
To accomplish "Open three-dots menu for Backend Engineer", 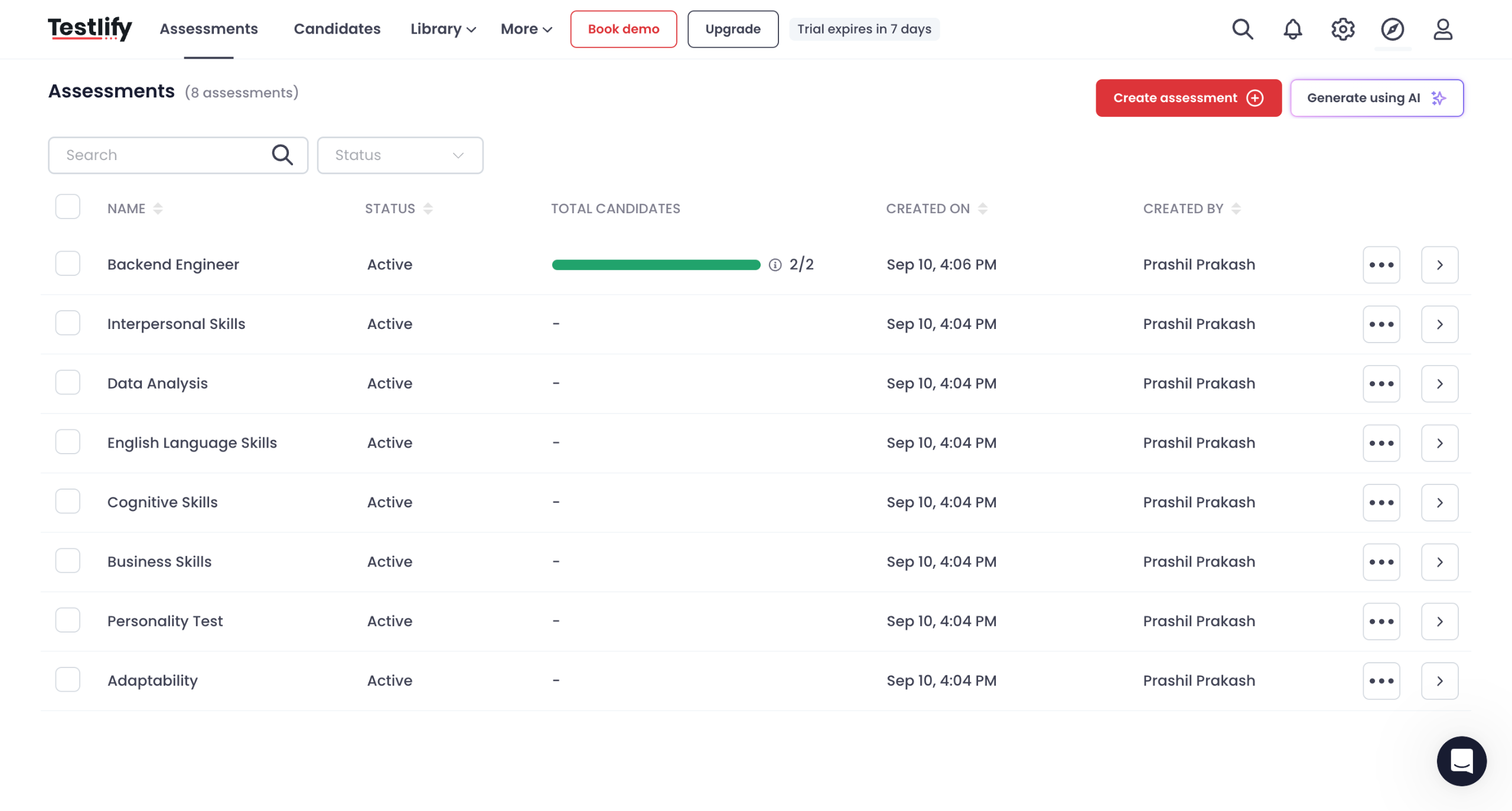I will [1381, 265].
